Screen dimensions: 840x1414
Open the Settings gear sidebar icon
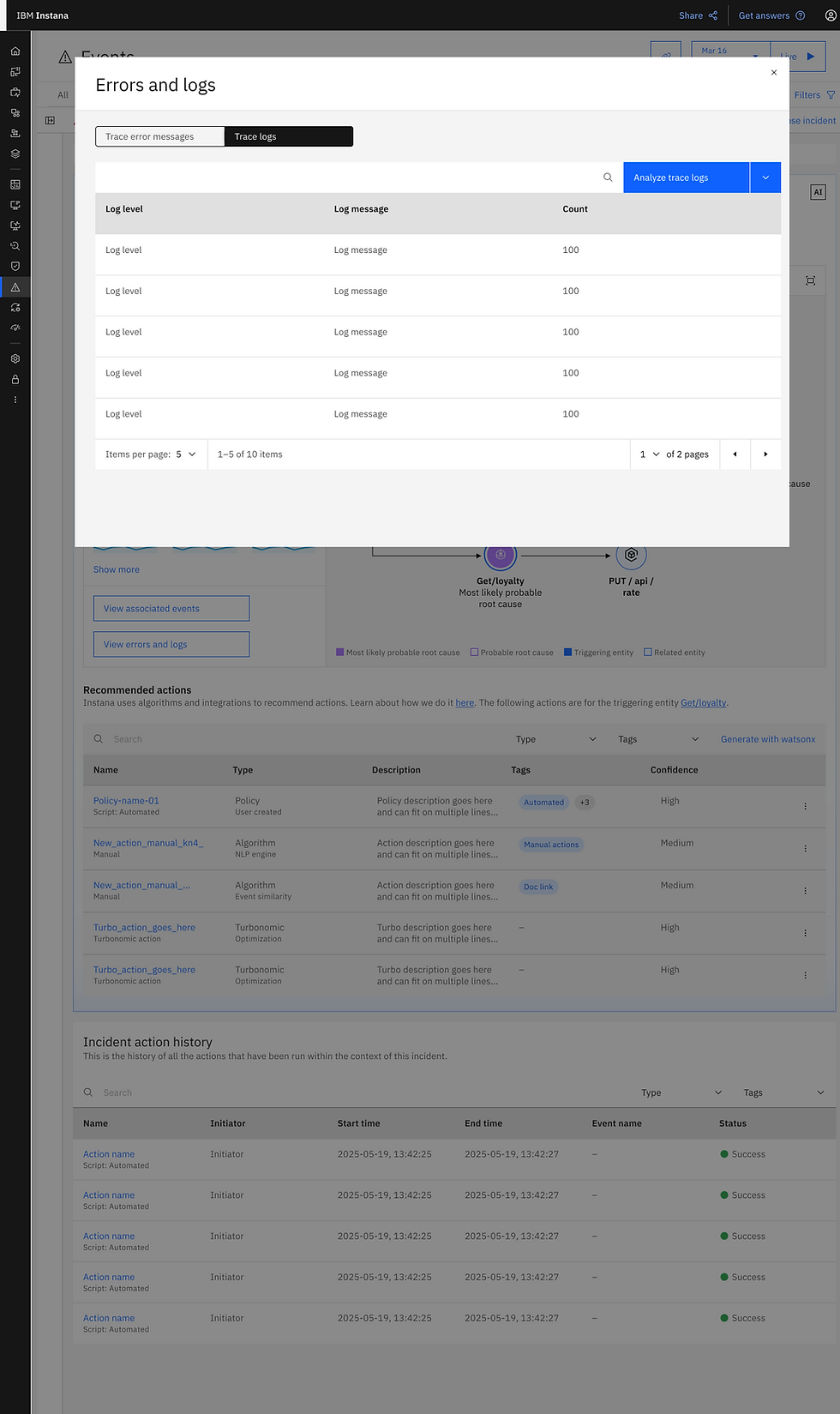click(15, 359)
